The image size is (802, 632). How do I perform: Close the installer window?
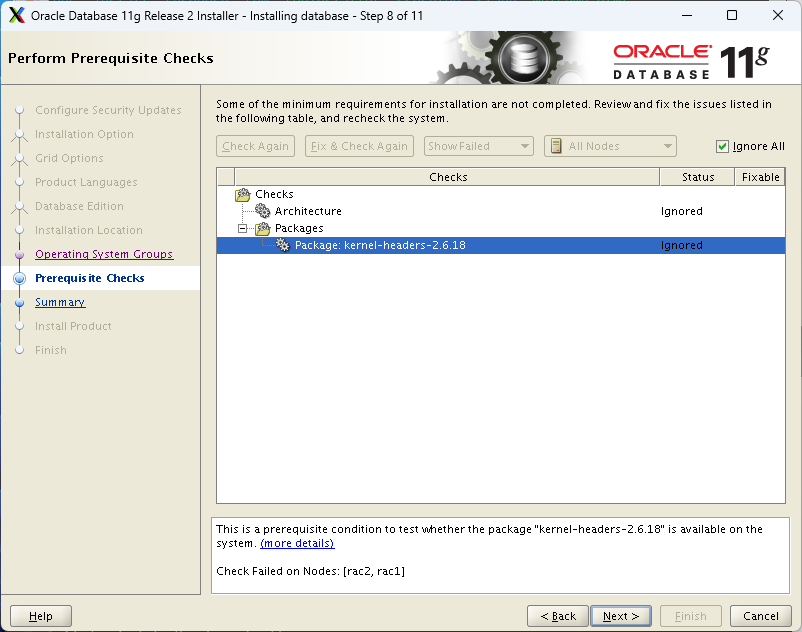pos(778,15)
